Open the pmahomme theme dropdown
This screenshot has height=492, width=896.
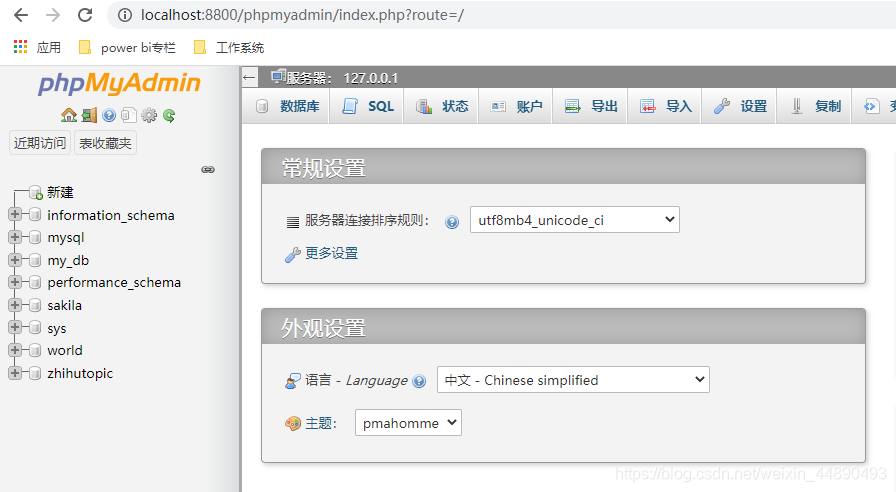coord(408,423)
